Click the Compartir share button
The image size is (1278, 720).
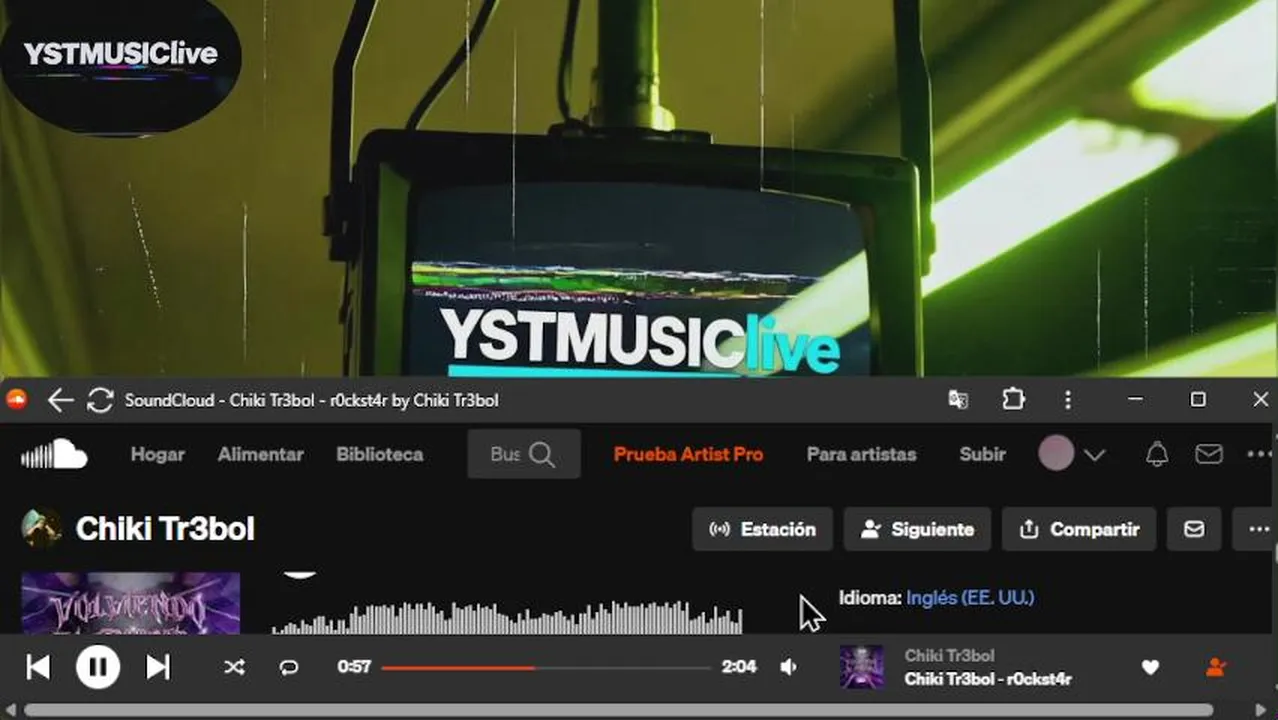1079,529
